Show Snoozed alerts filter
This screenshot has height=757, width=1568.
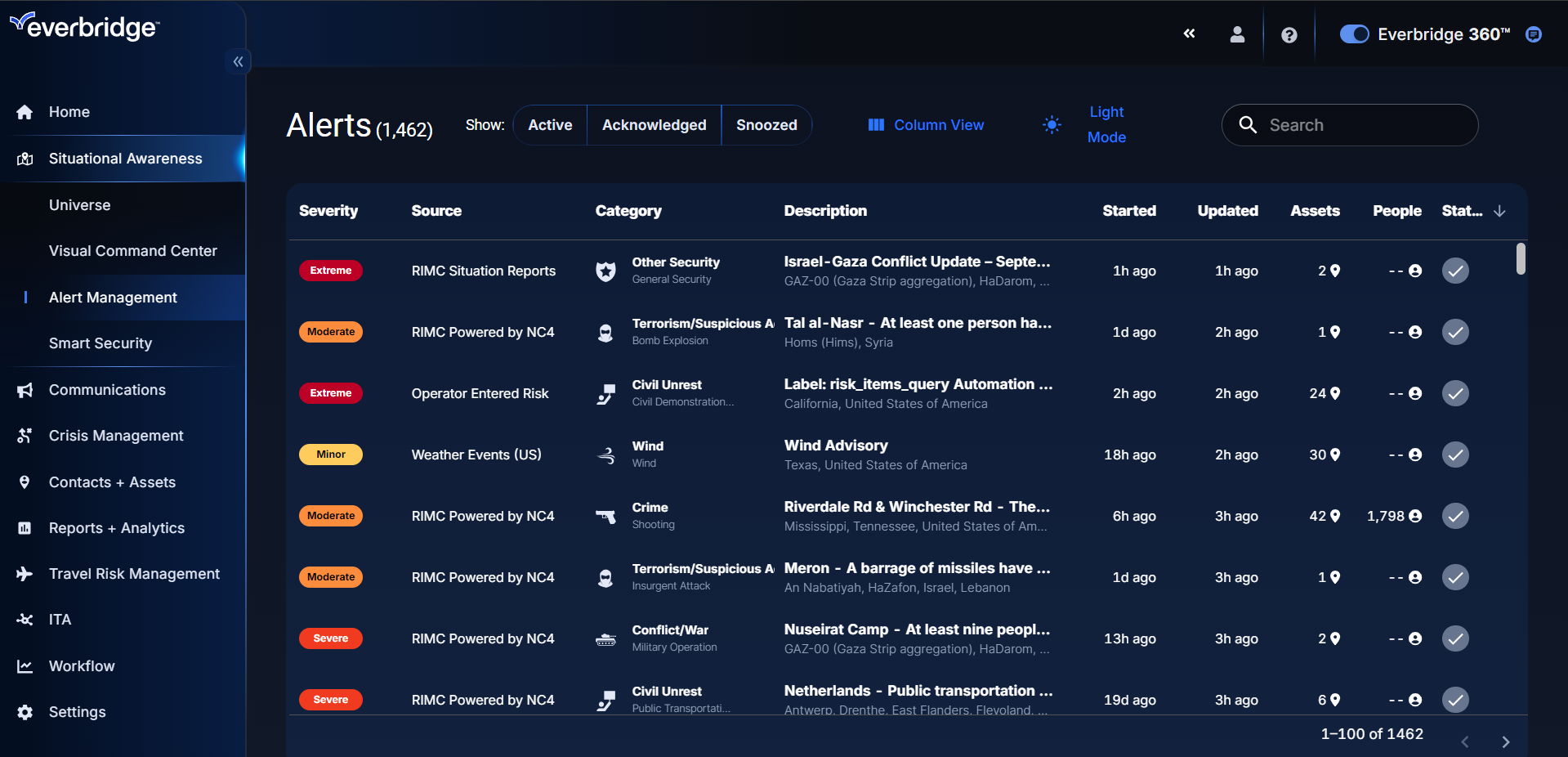click(766, 125)
